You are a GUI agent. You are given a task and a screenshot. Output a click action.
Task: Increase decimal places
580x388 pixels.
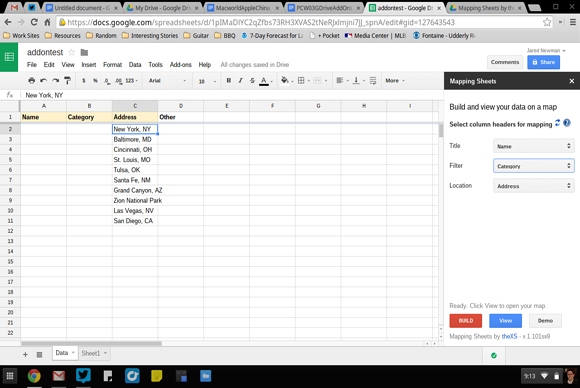[118, 81]
